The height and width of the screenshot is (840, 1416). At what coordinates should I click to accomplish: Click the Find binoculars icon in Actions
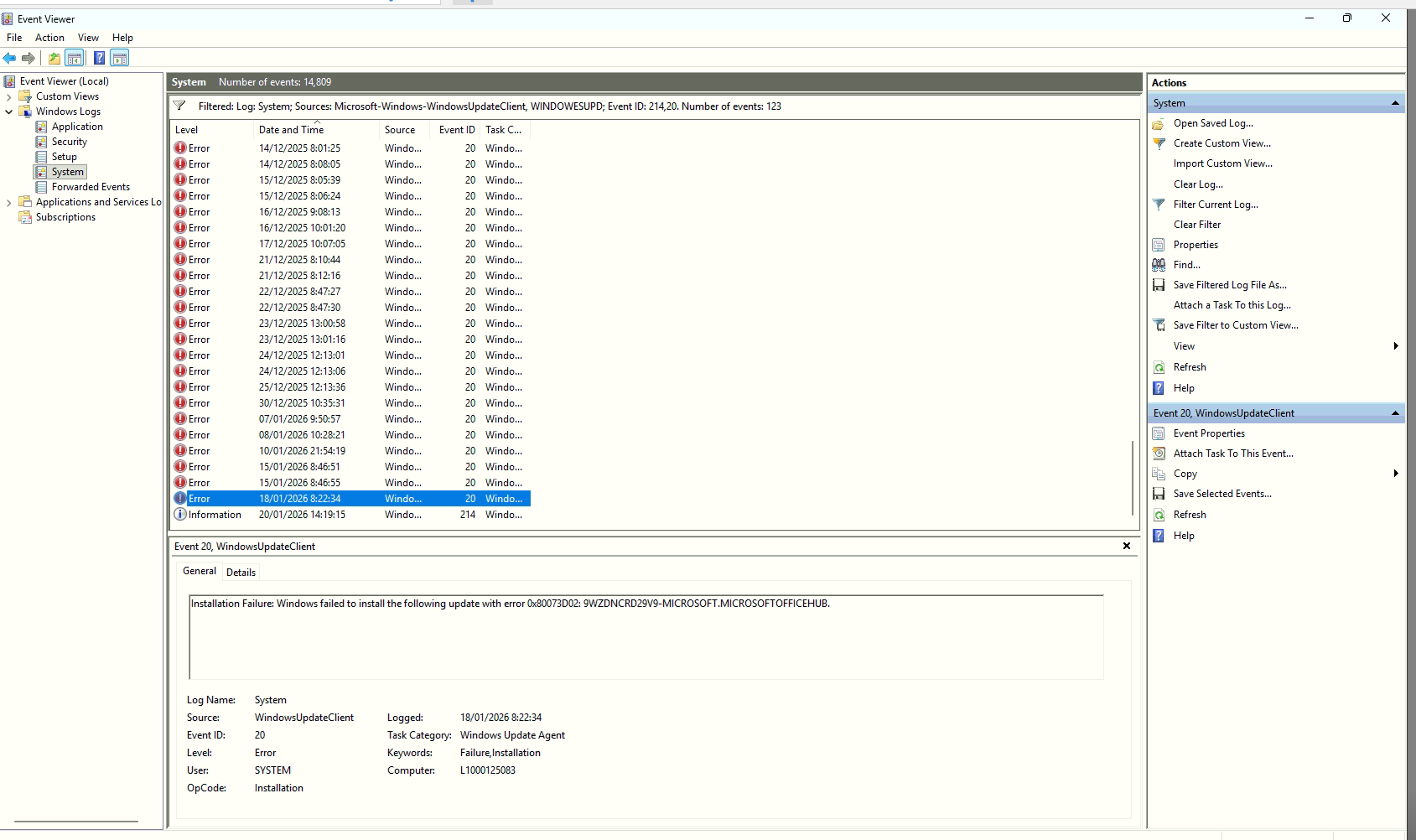pos(1159,265)
